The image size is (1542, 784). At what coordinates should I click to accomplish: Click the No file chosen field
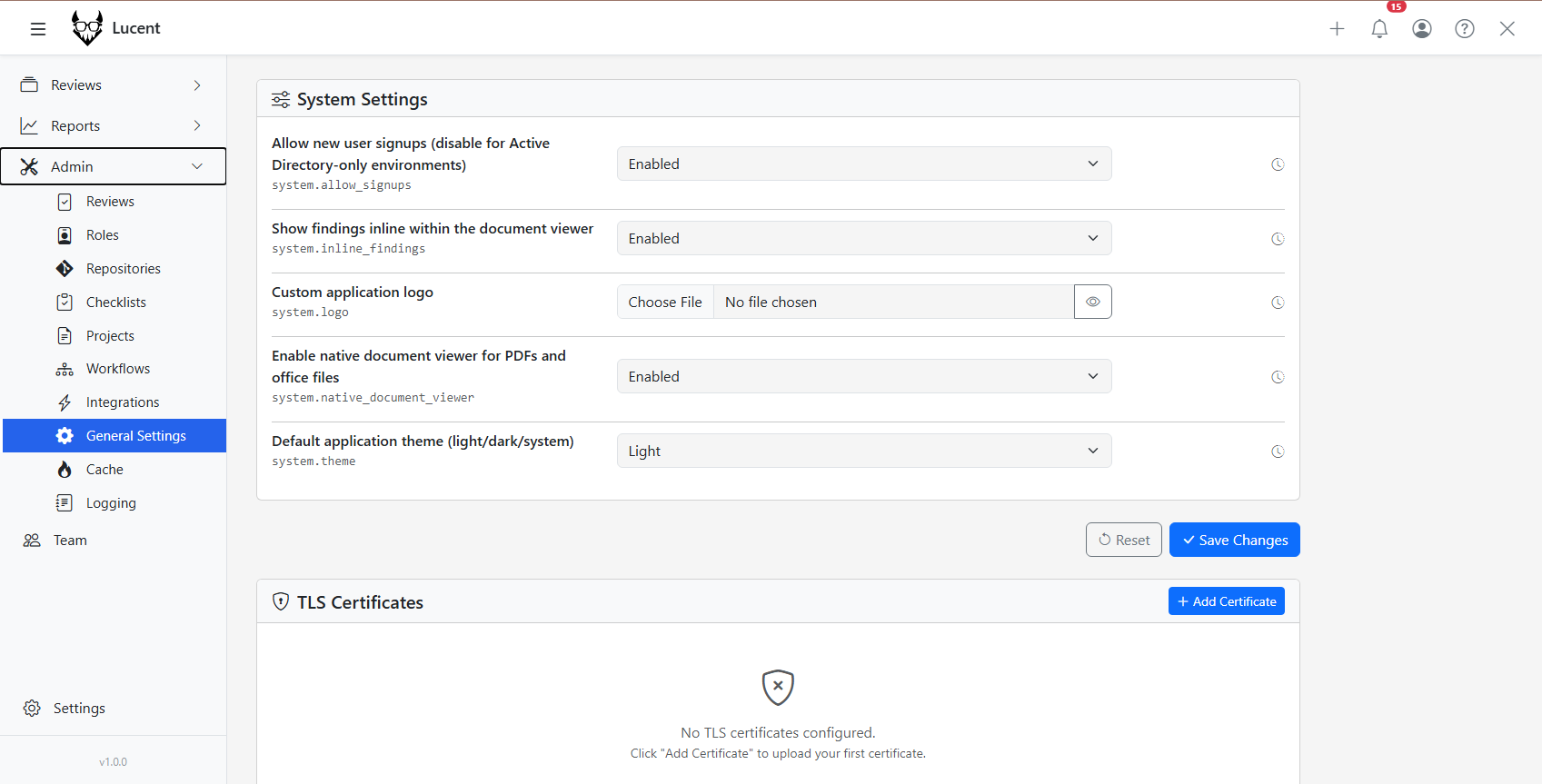pyautogui.click(x=894, y=302)
